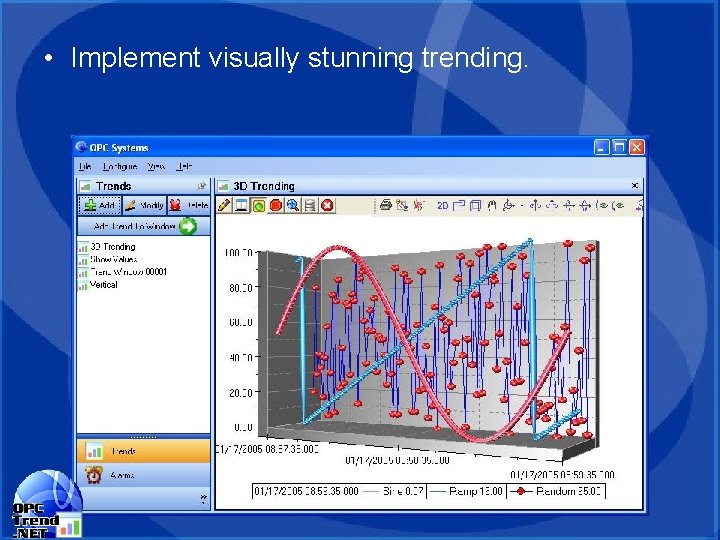Click the Add button in the Trends panel
The width and height of the screenshot is (720, 540).
pyautogui.click(x=100, y=205)
